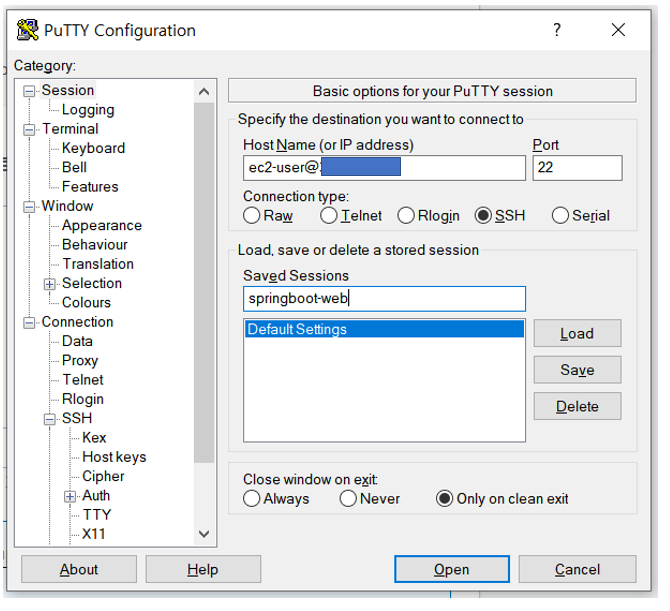The image size is (670, 611).
Task: Click Open to start the session
Action: (x=452, y=569)
